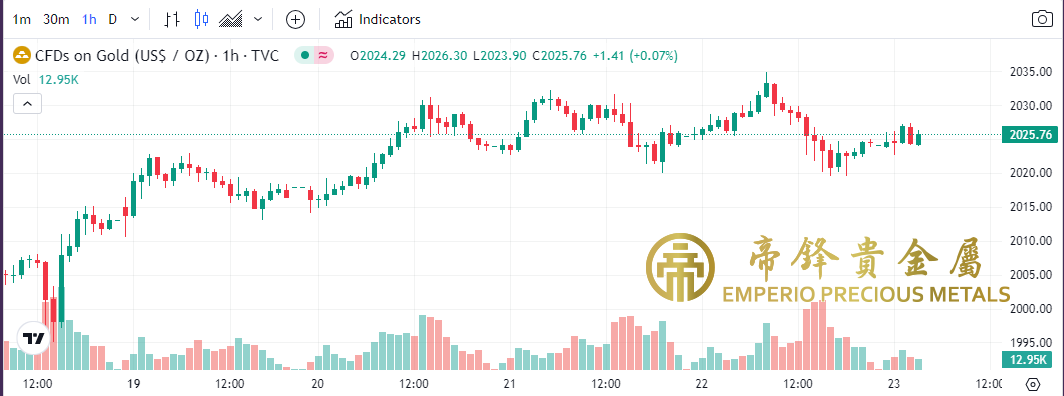Select the candlestick chart style icon

coord(201,20)
